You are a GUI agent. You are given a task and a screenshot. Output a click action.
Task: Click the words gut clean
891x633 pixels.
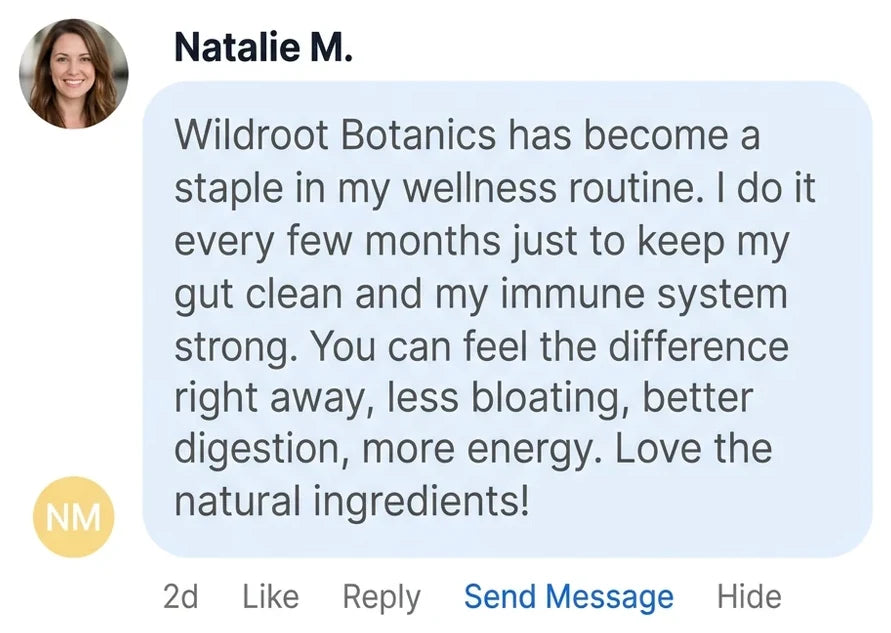tap(259, 294)
